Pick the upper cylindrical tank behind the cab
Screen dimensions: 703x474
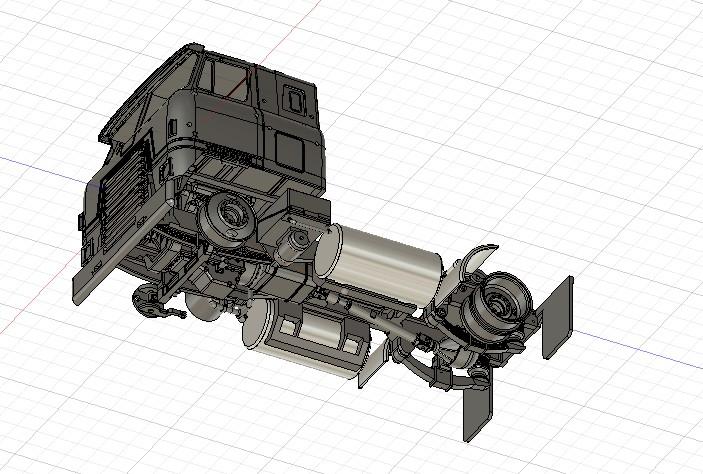tap(379, 265)
